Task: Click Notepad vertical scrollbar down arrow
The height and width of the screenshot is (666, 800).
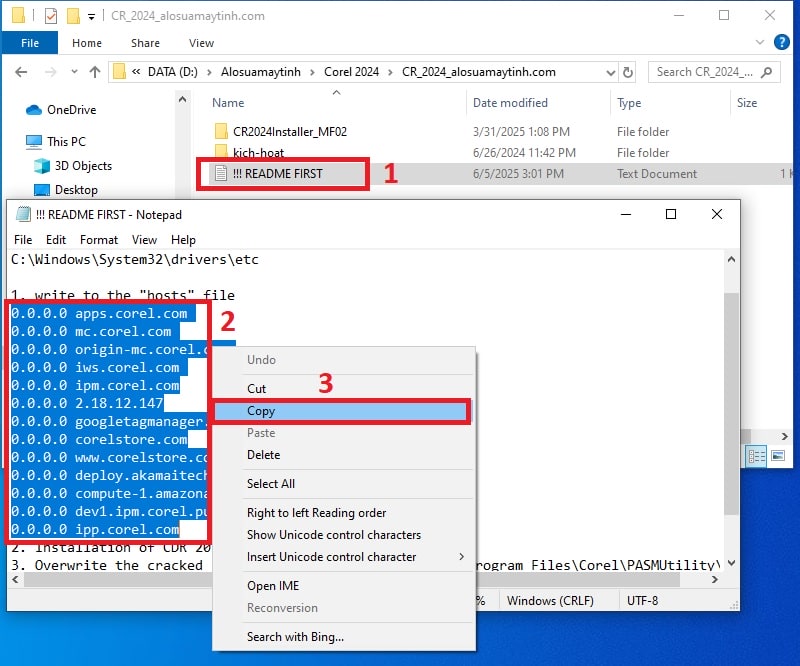Action: point(731,563)
